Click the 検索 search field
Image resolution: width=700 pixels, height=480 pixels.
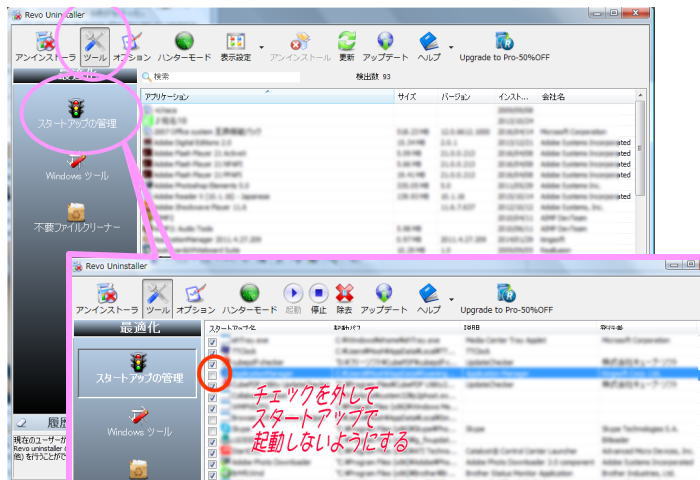pyautogui.click(x=221, y=77)
